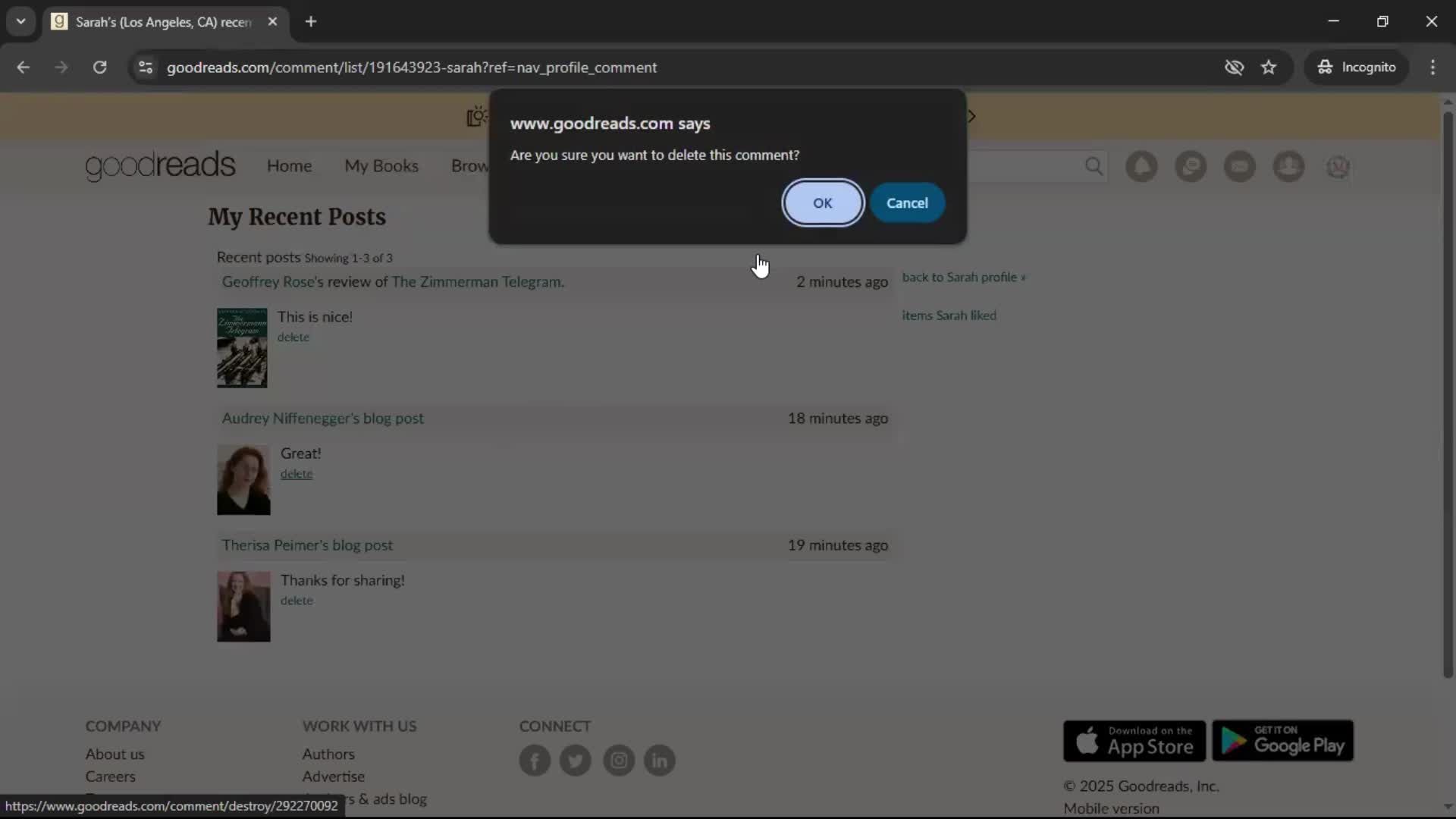This screenshot has width=1456, height=819.
Task: Open Goodreads Instagram icon
Action: (x=619, y=760)
